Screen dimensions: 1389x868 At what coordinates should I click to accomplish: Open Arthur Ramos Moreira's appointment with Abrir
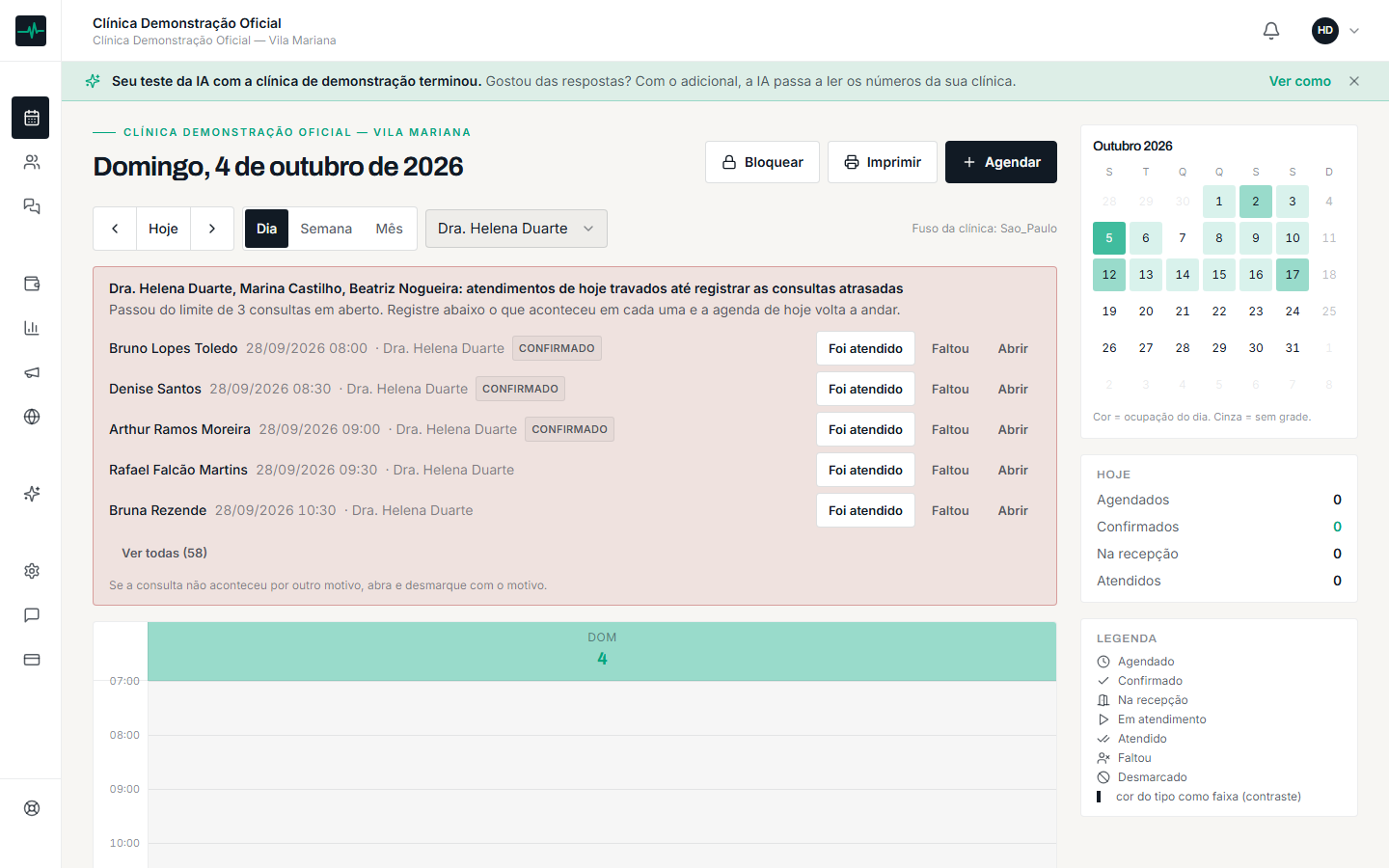1013,429
